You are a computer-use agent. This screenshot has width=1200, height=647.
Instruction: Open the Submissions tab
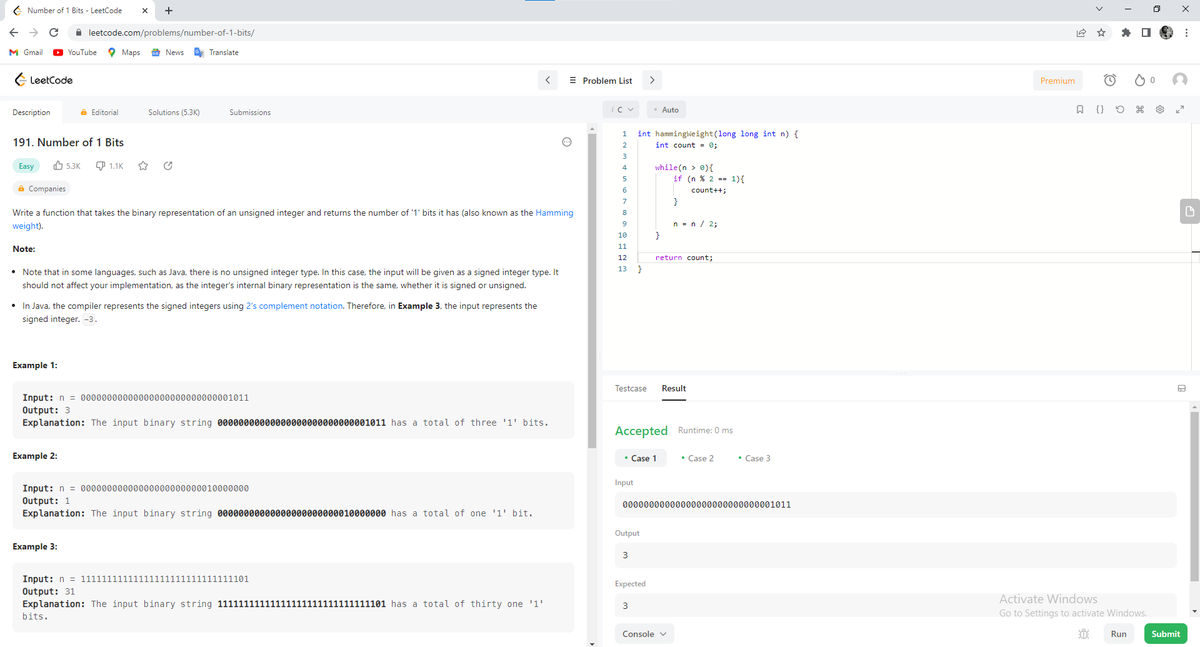tap(250, 112)
